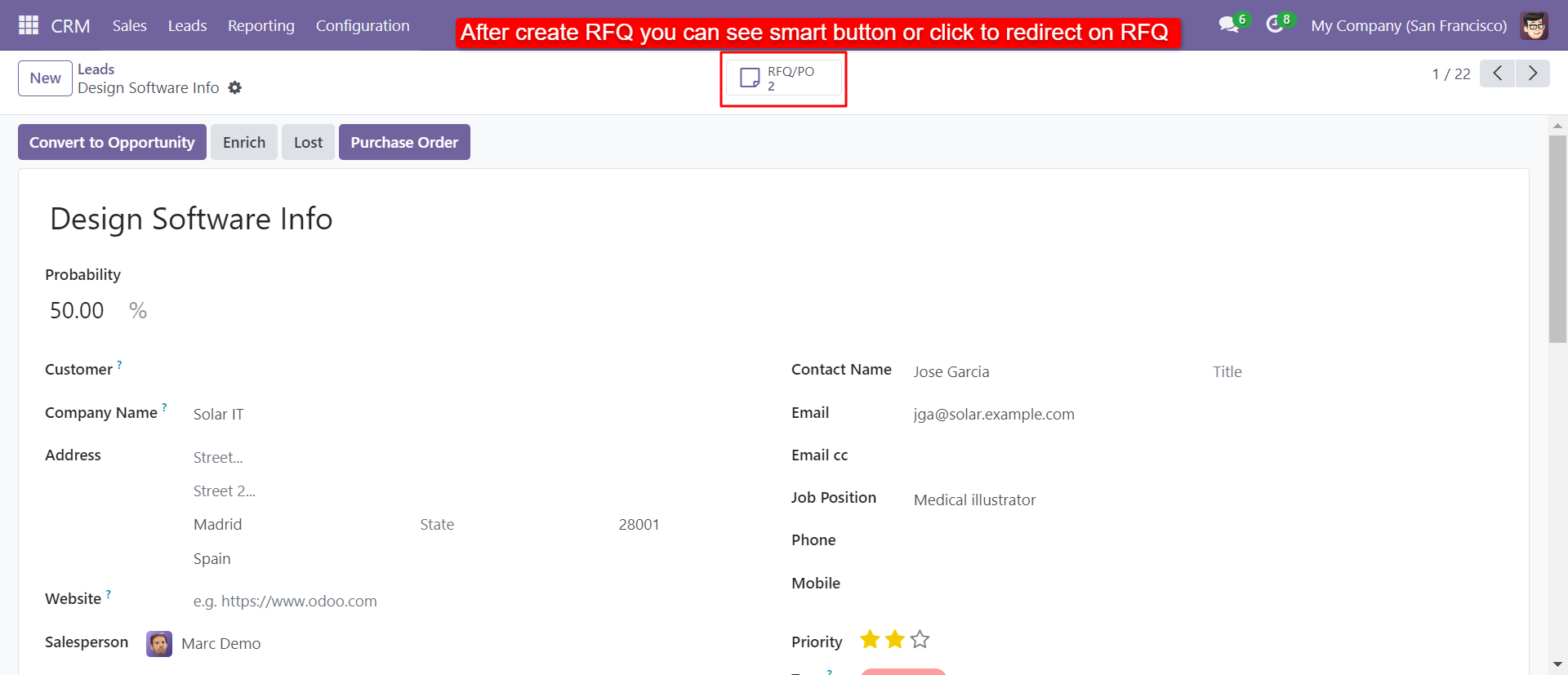Set priority to first star

pos(870,639)
